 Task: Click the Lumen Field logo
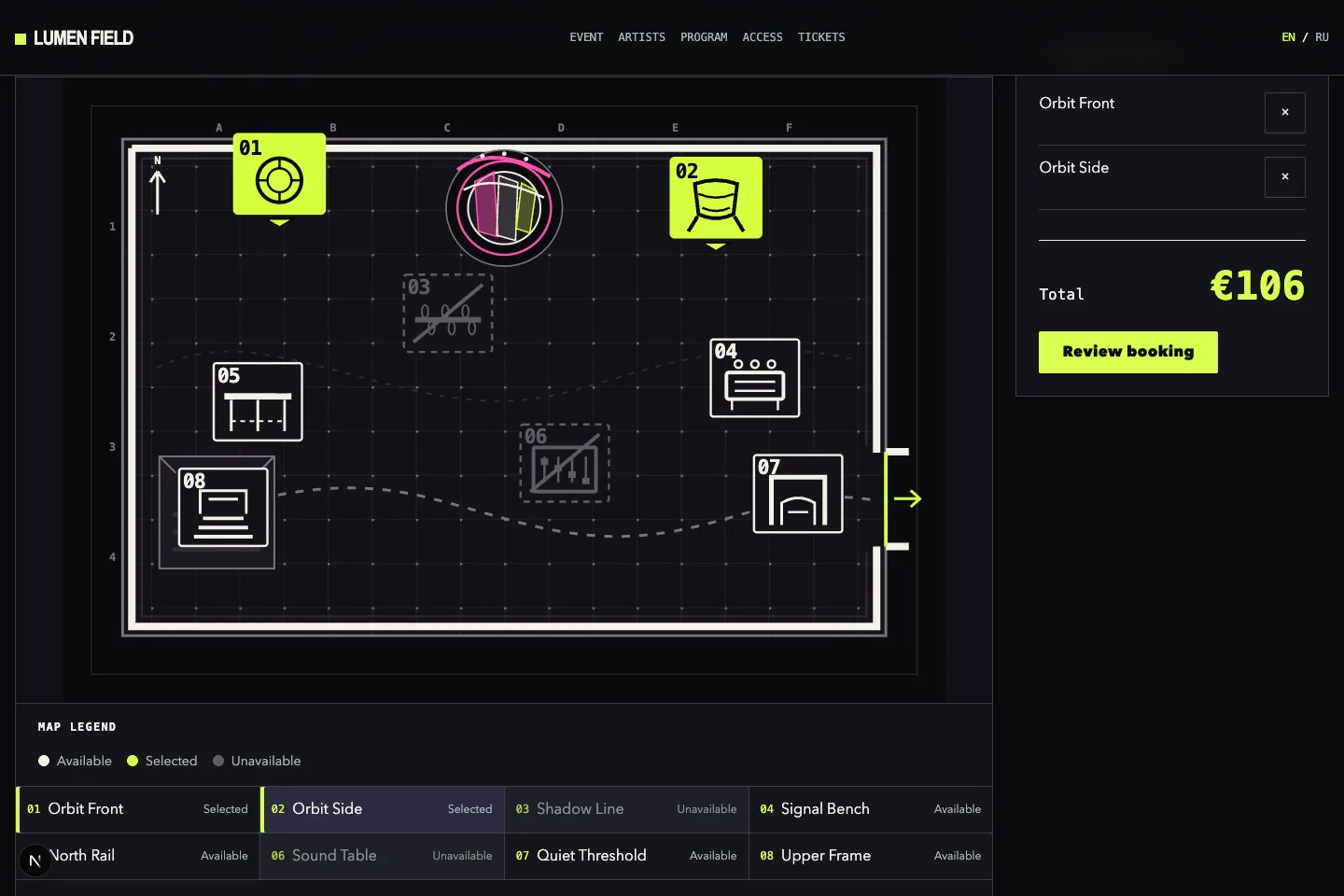tap(75, 38)
